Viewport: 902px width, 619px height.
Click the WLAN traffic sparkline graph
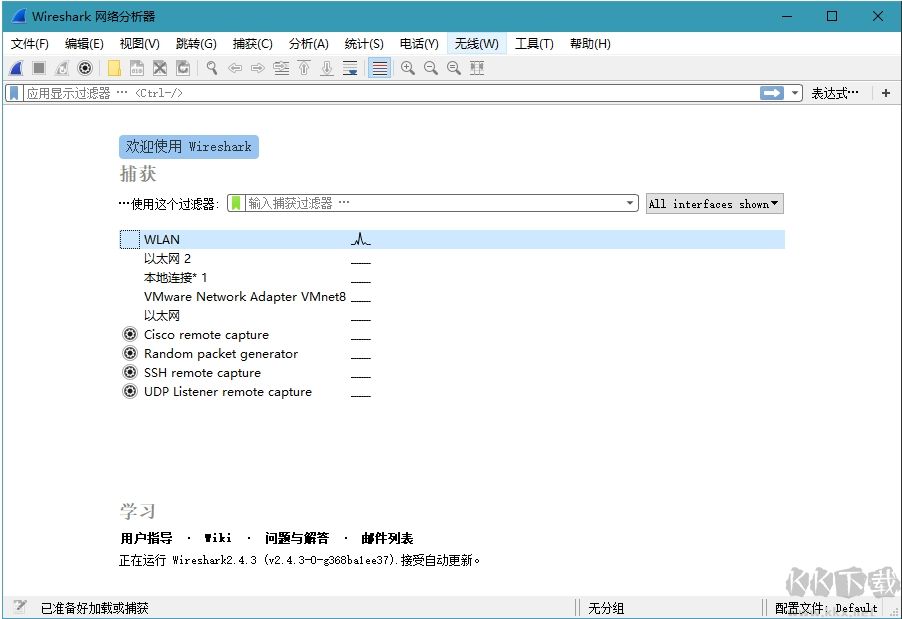(360, 239)
